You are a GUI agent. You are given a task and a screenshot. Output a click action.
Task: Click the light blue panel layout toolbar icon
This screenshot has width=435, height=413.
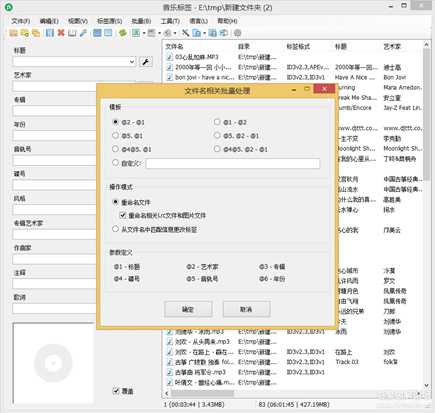[108, 33]
